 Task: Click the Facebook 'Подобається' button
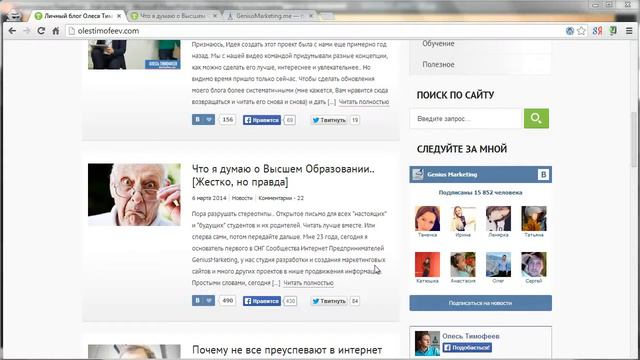pyautogui.click(x=467, y=347)
